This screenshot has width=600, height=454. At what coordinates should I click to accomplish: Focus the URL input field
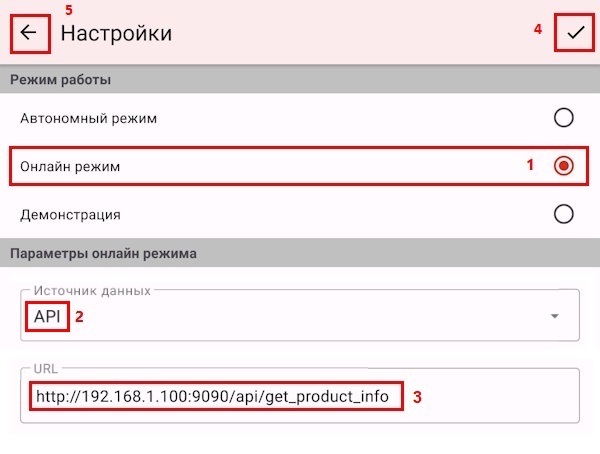[x=300, y=395]
